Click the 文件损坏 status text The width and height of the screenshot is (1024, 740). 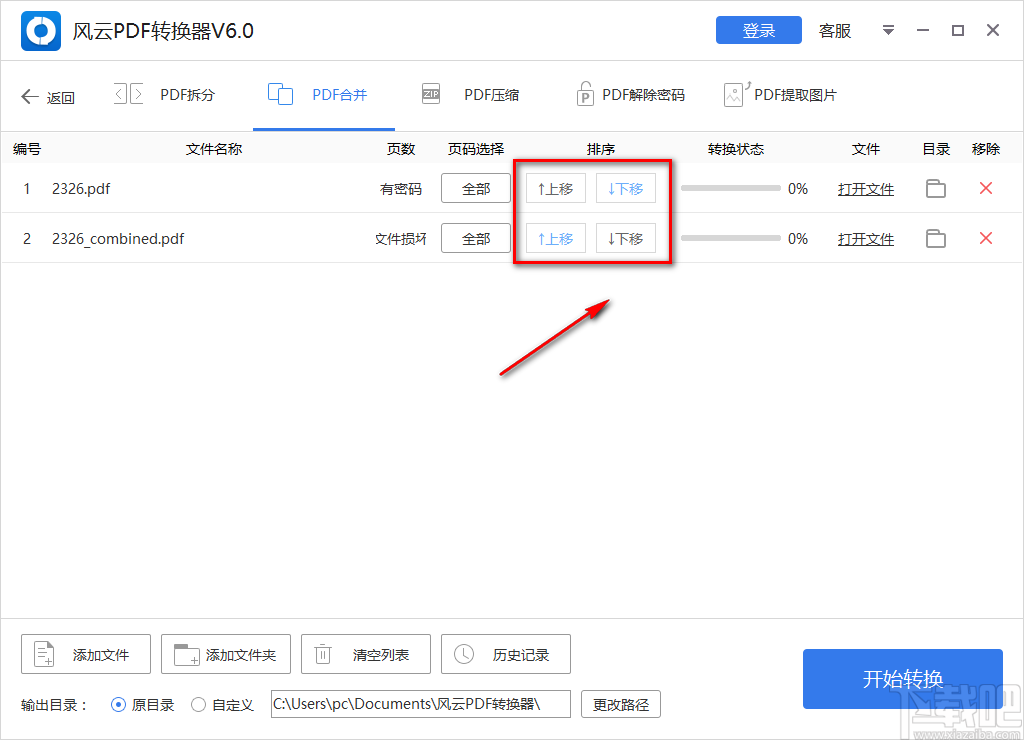point(401,239)
